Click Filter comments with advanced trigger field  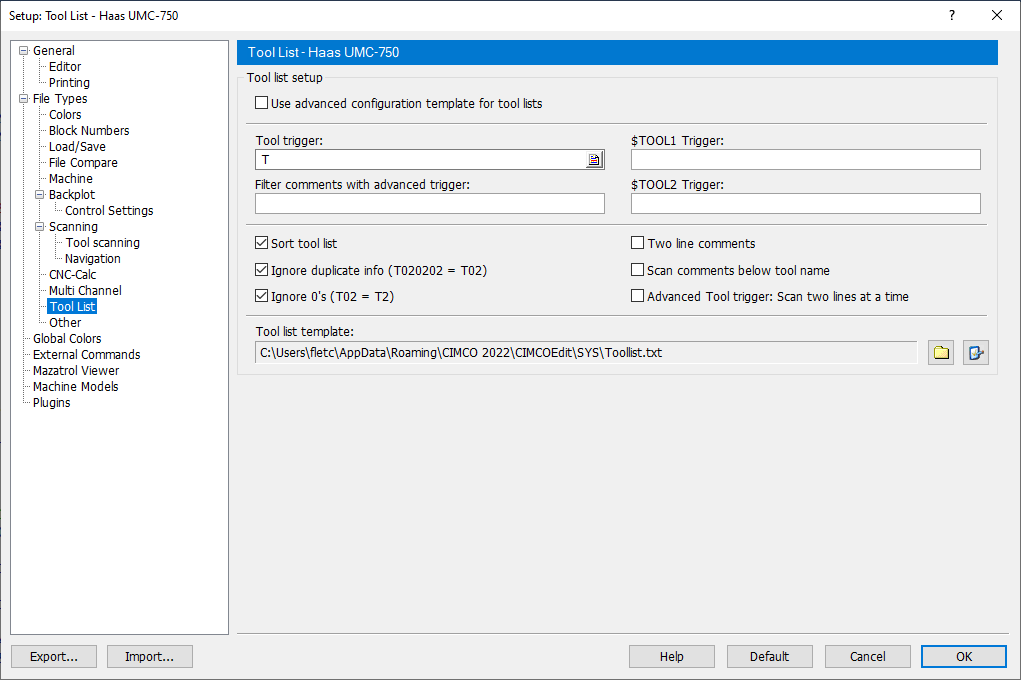pos(430,203)
